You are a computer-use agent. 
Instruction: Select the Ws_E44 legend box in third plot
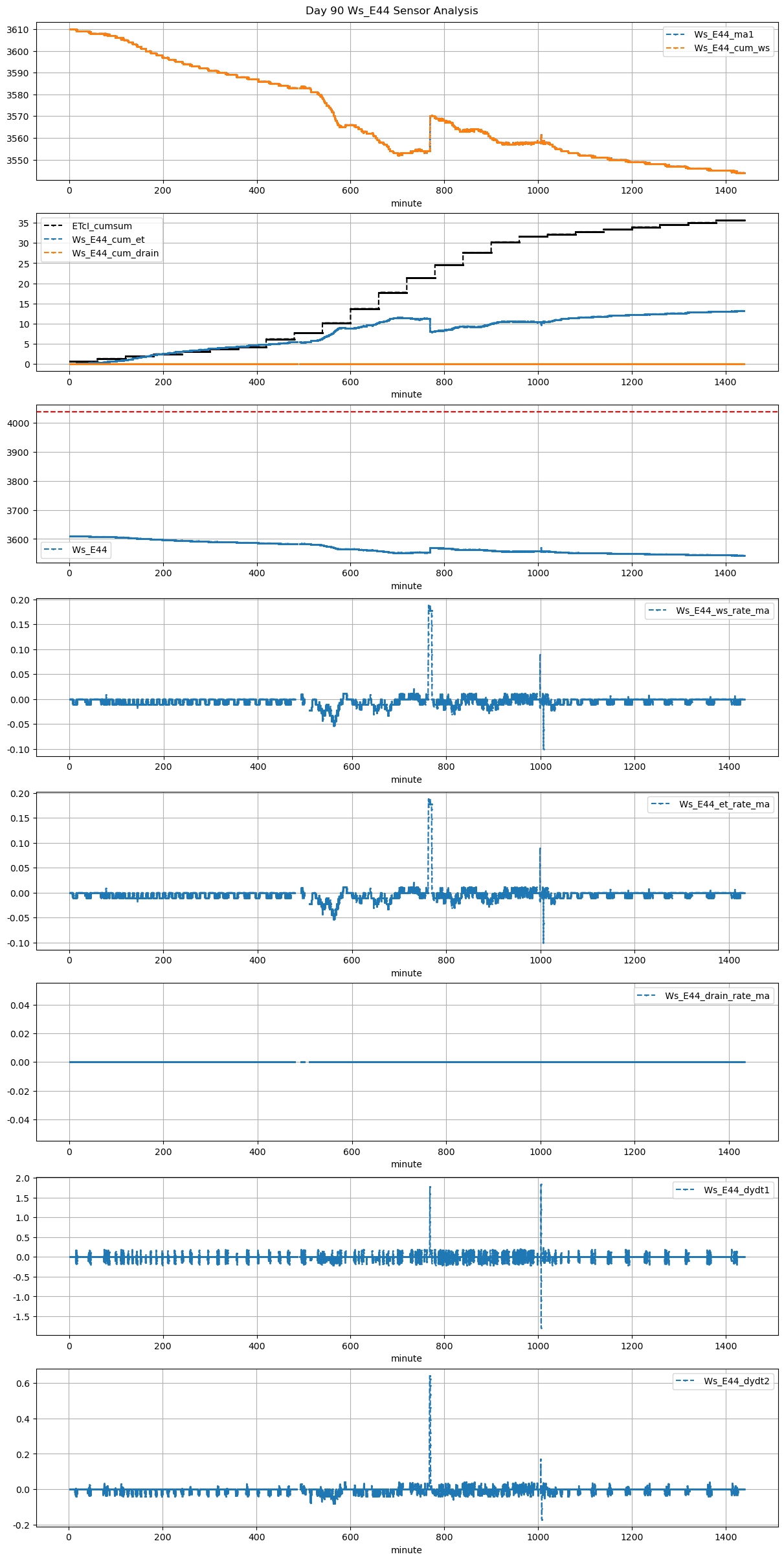(x=76, y=550)
